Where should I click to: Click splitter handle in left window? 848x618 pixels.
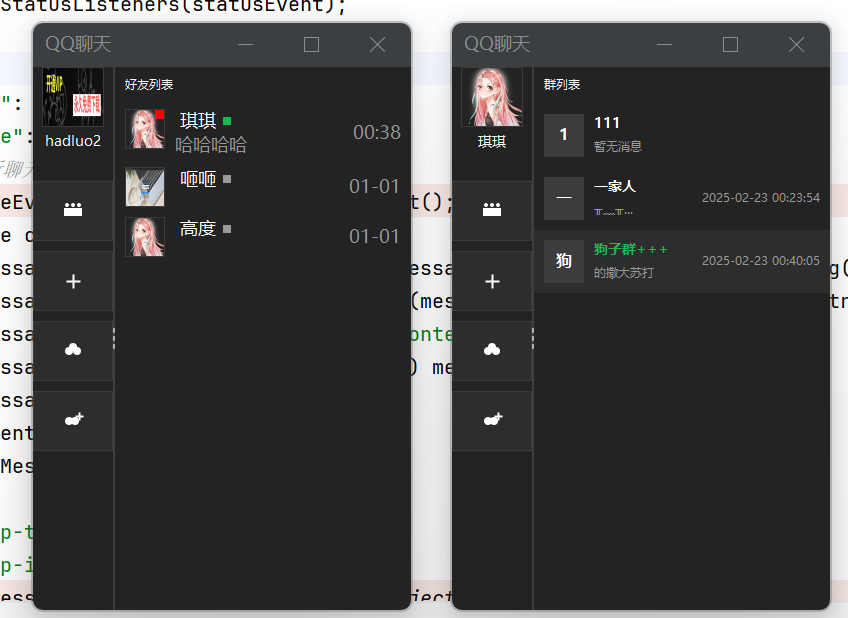pos(114,338)
